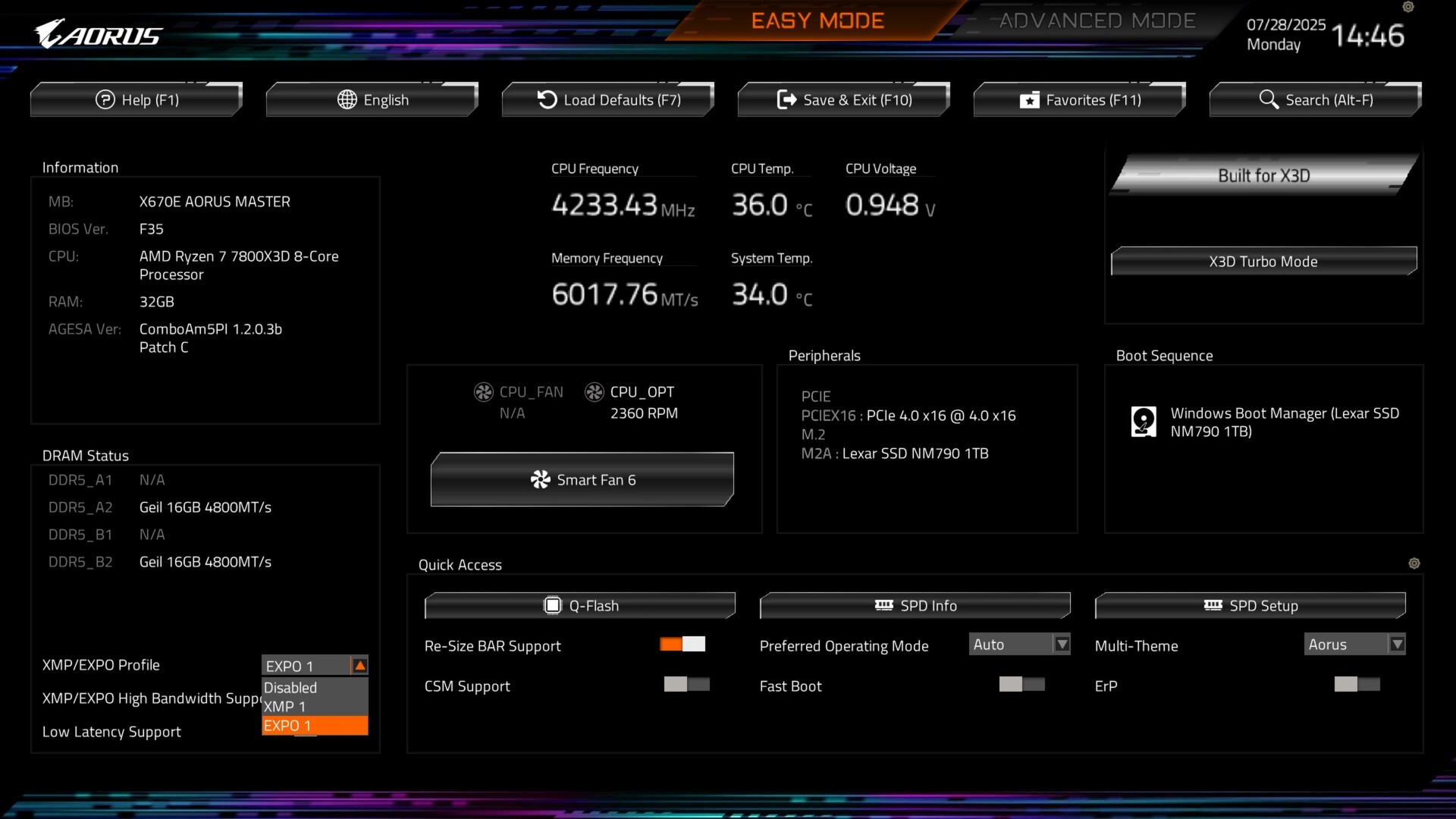Open Preferred Operating Mode dropdown
Image resolution: width=1456 pixels, height=819 pixels.
coord(1020,645)
